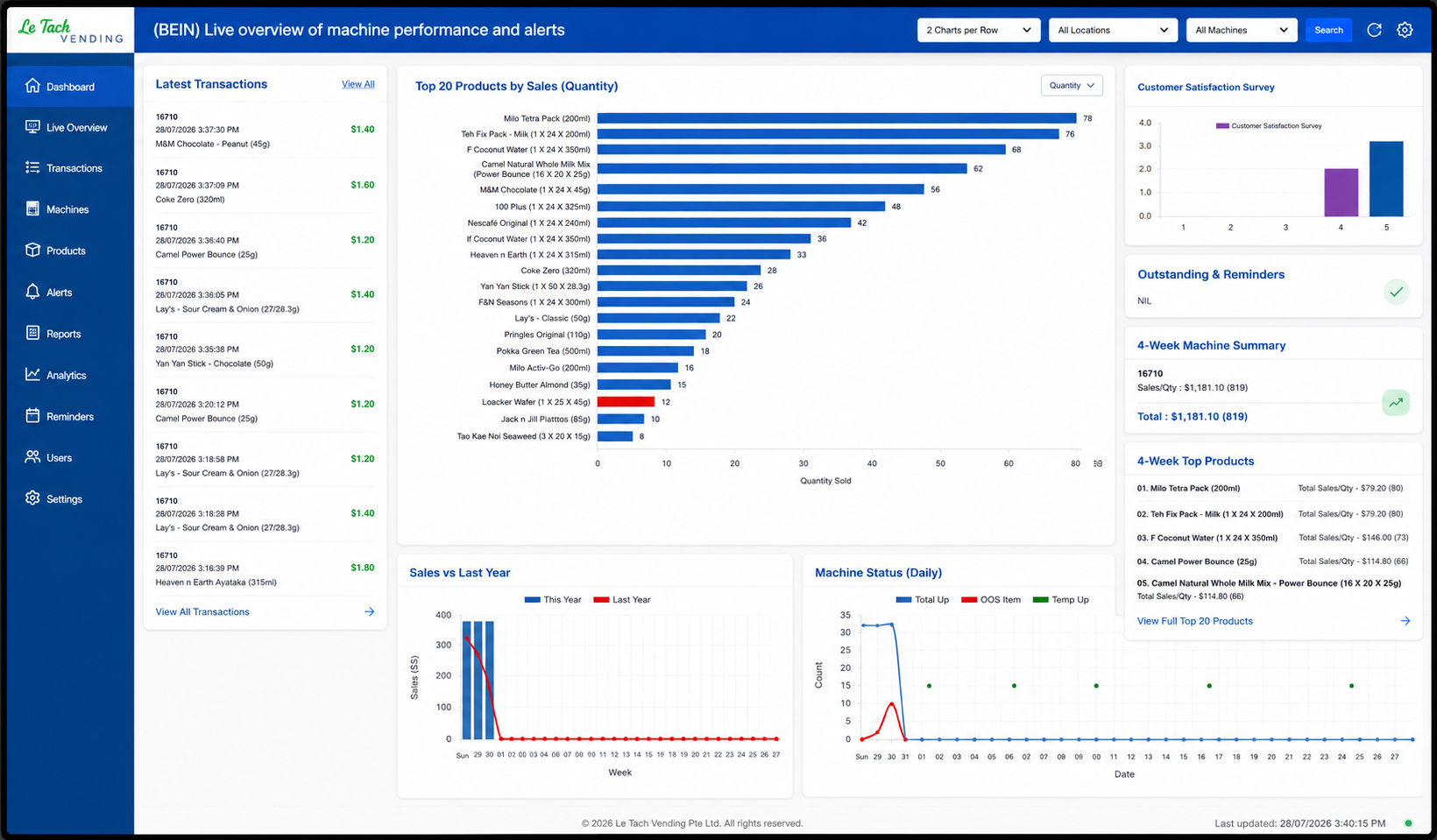Click Yan Yan Stick - Chocolate (50g) transaction
The width and height of the screenshot is (1437, 840).
[265, 349]
